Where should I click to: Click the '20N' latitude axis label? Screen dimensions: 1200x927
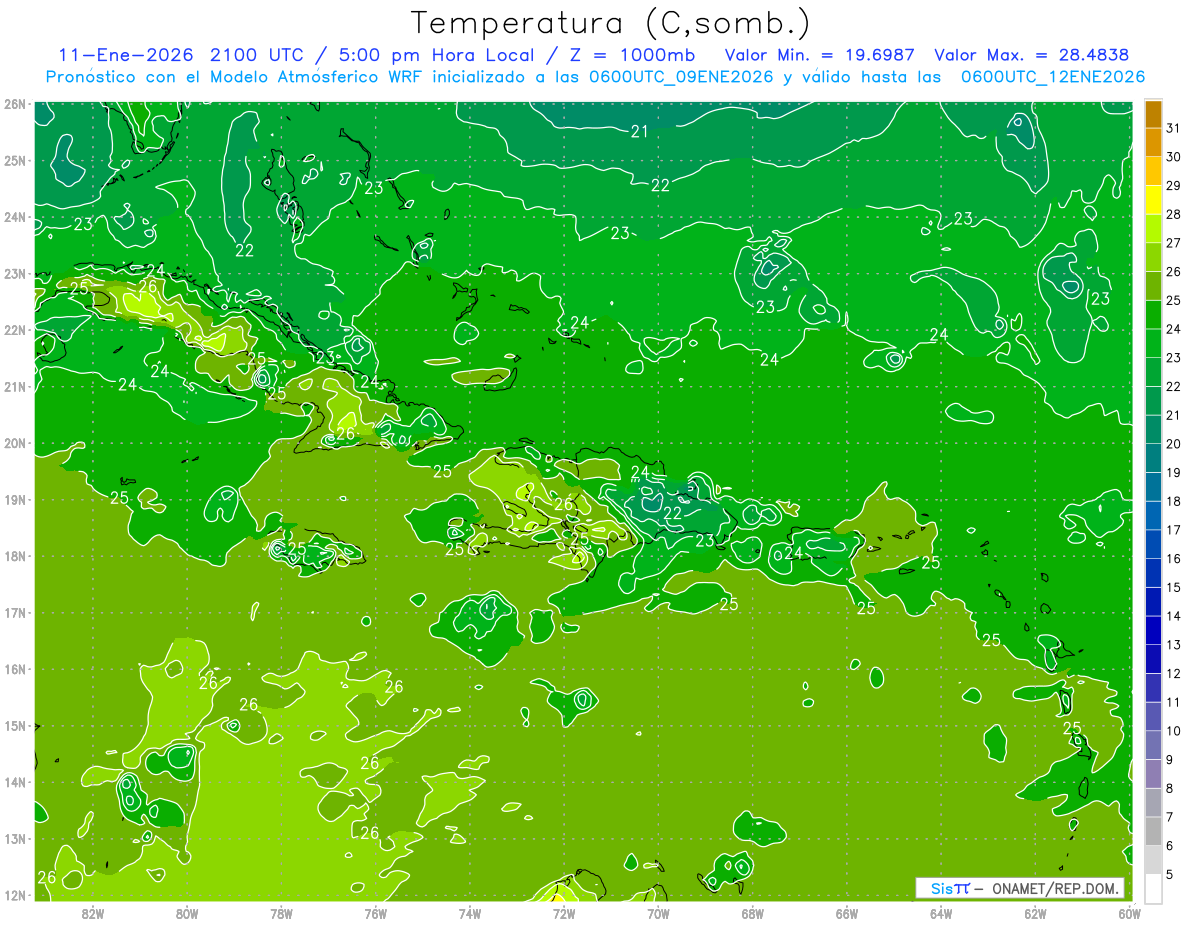[15, 443]
